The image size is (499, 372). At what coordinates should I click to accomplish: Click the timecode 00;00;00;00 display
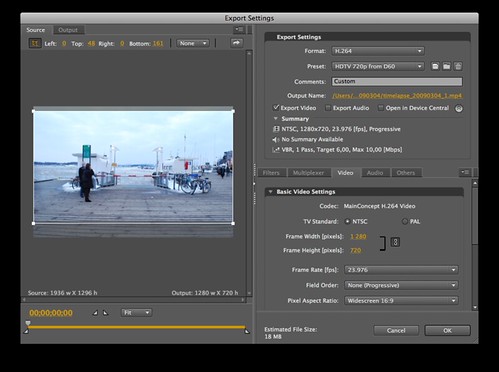51,313
